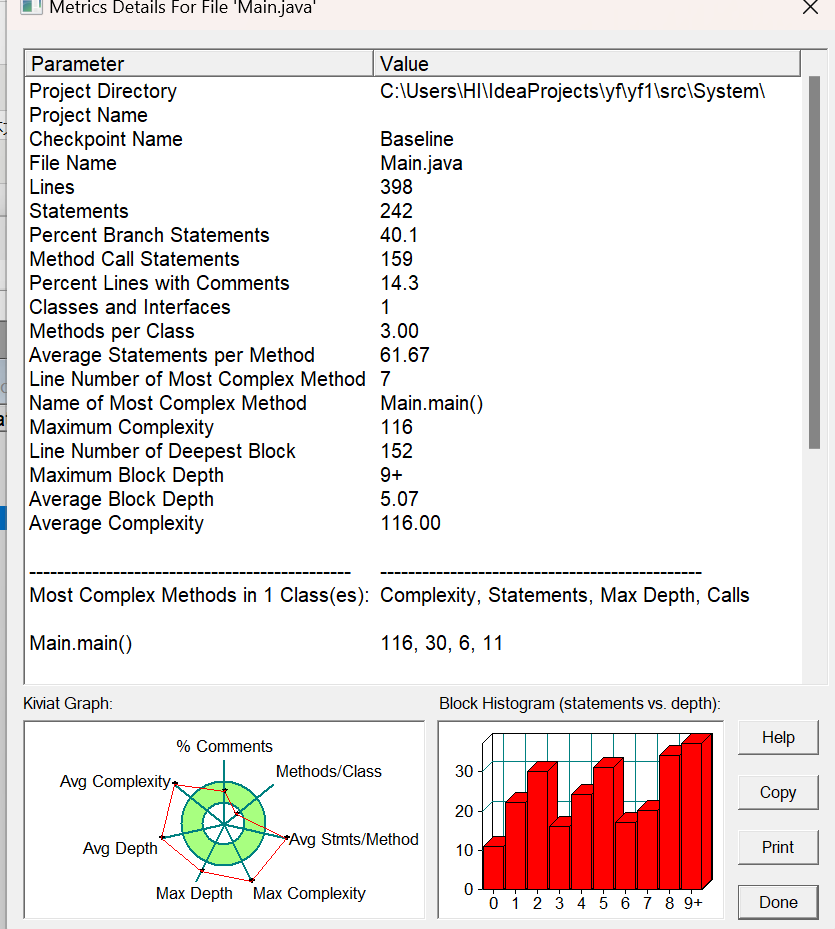Click the metrics window title icon
Viewport: 835px width, 929px height.
(31, 7)
